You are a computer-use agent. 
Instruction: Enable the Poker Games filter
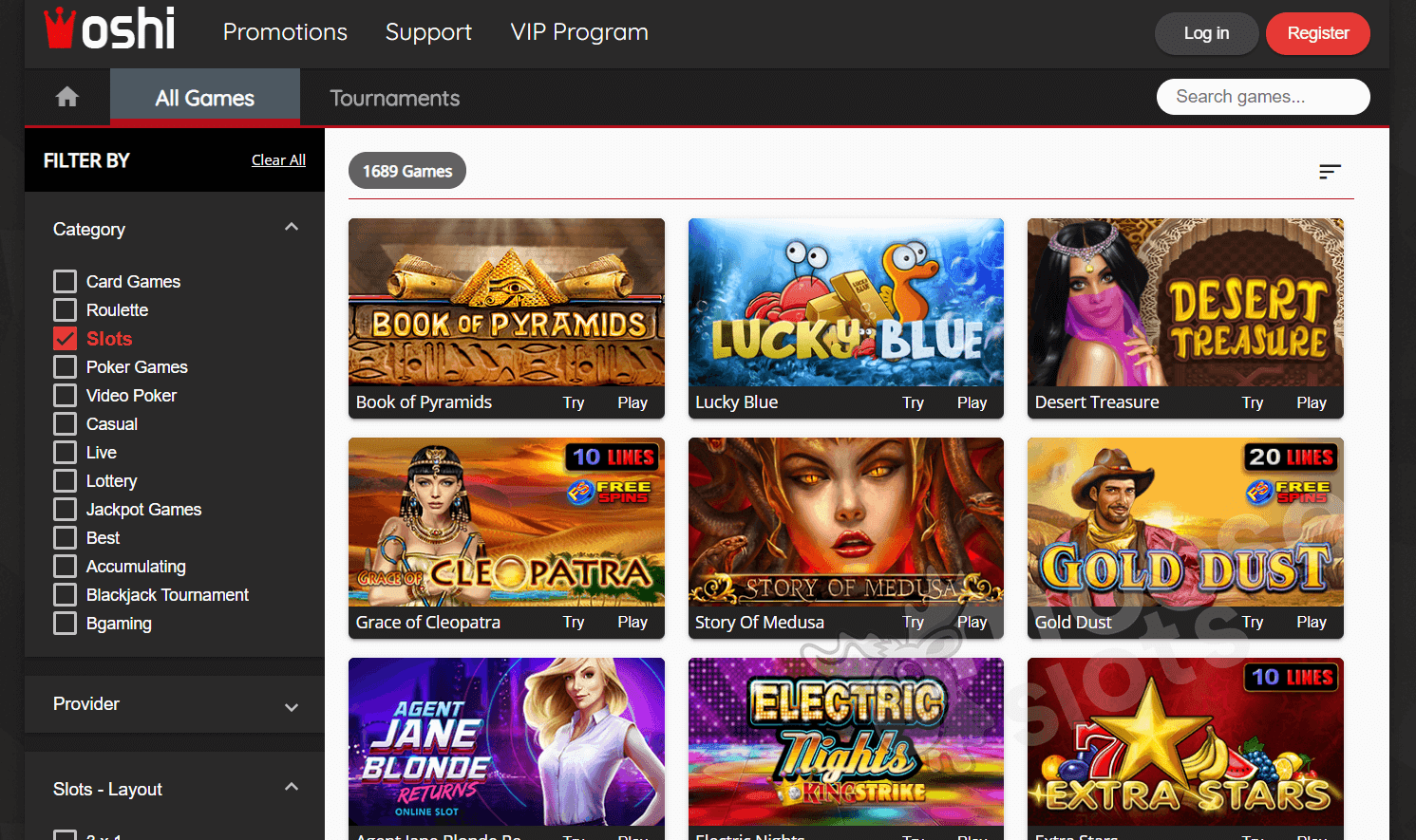pyautogui.click(x=65, y=367)
